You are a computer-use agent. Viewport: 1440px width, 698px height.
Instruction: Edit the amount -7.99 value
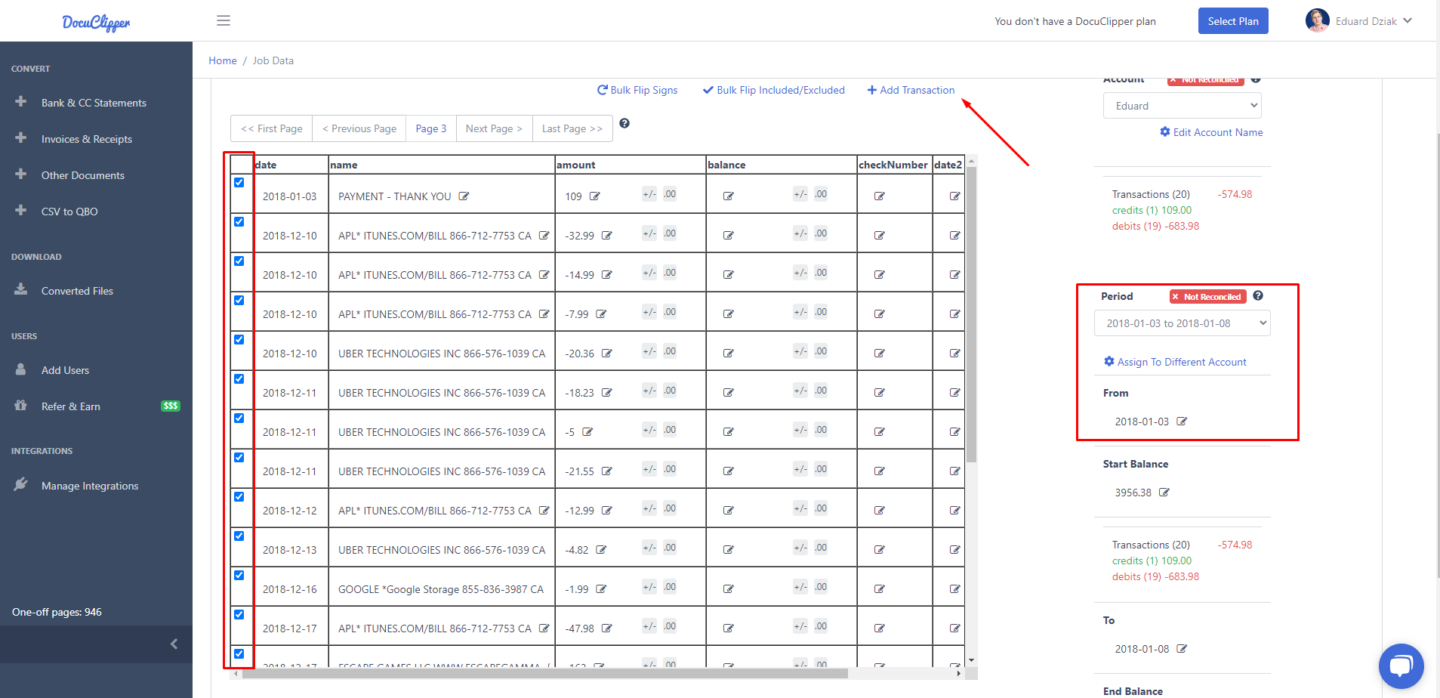coord(601,314)
